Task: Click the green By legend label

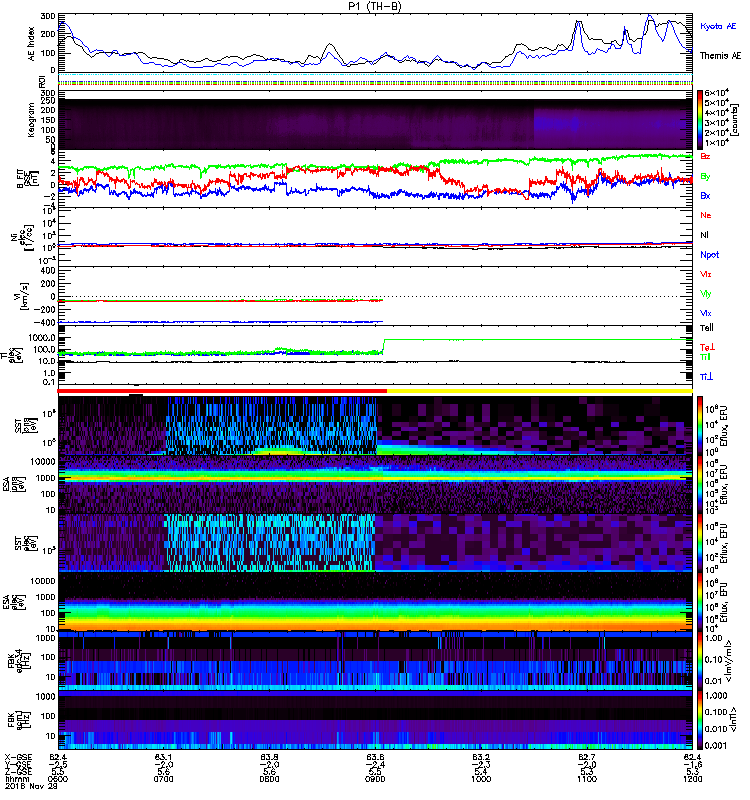Action: pos(705,177)
